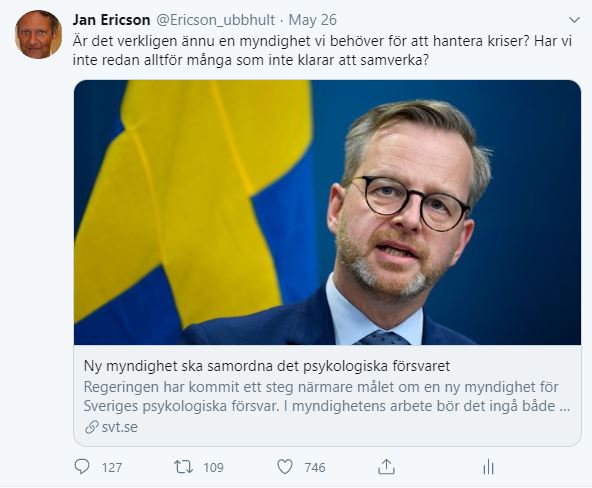Click the reply speech bubble icon
592x488 pixels.
[x=82, y=467]
